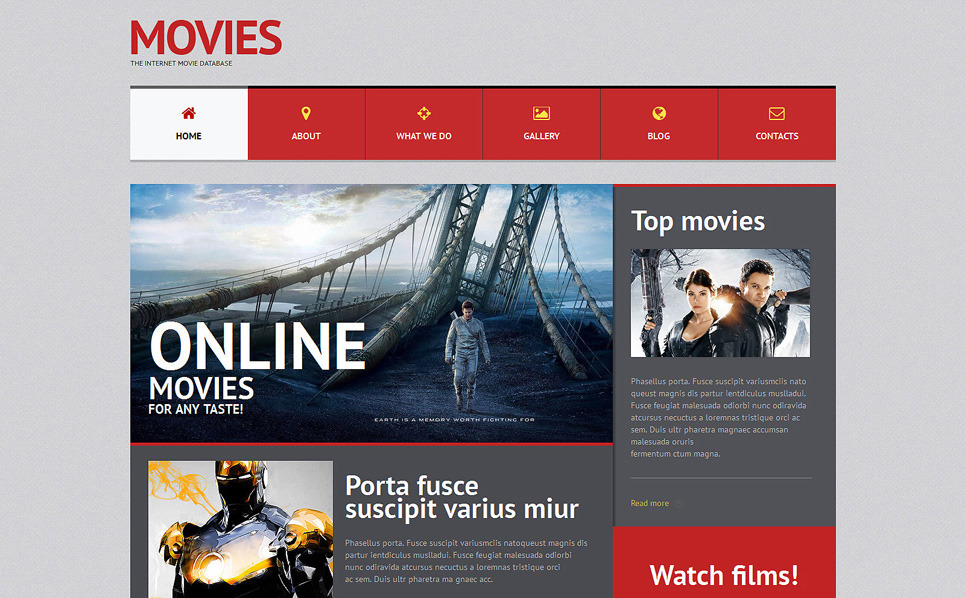Click the globe icon above BLOG
This screenshot has height=598, width=965.
[x=658, y=113]
